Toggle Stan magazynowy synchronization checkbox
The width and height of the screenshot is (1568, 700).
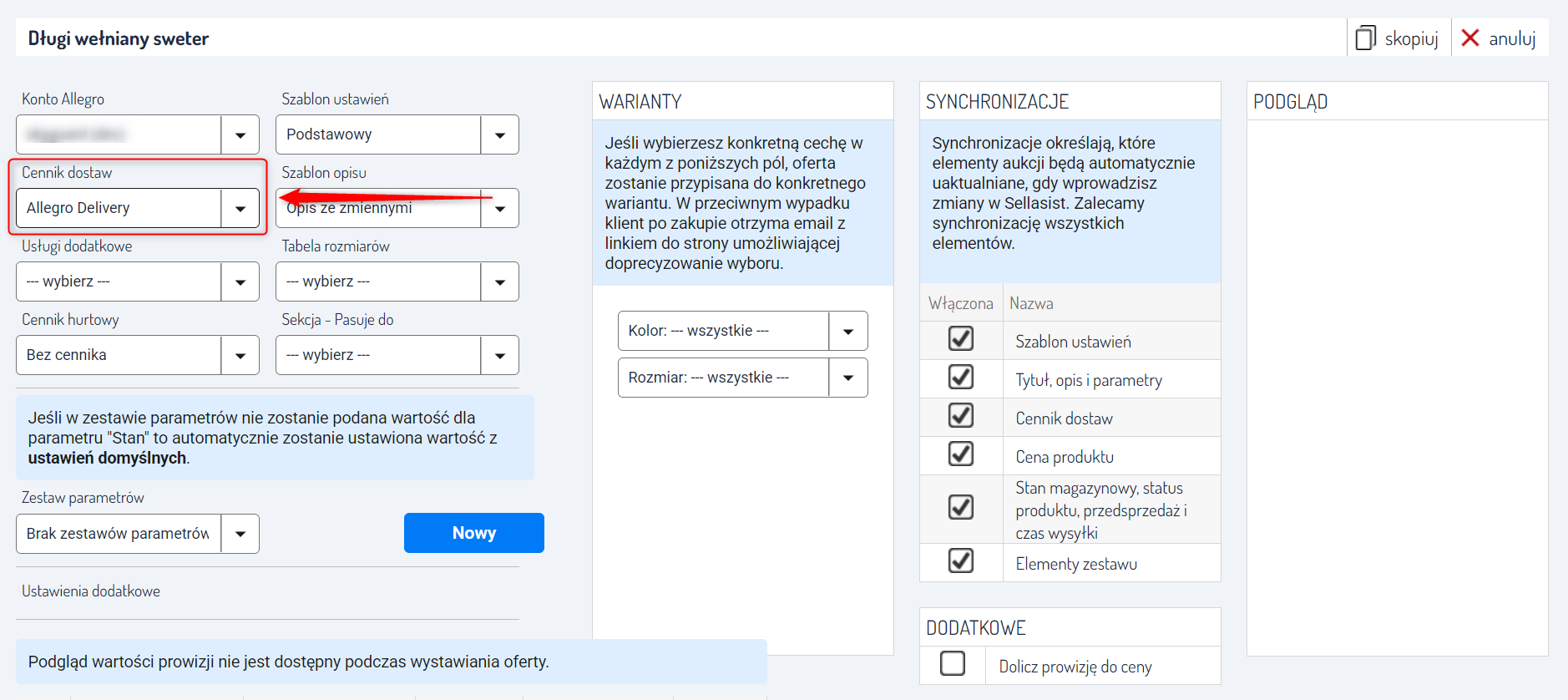(x=961, y=507)
